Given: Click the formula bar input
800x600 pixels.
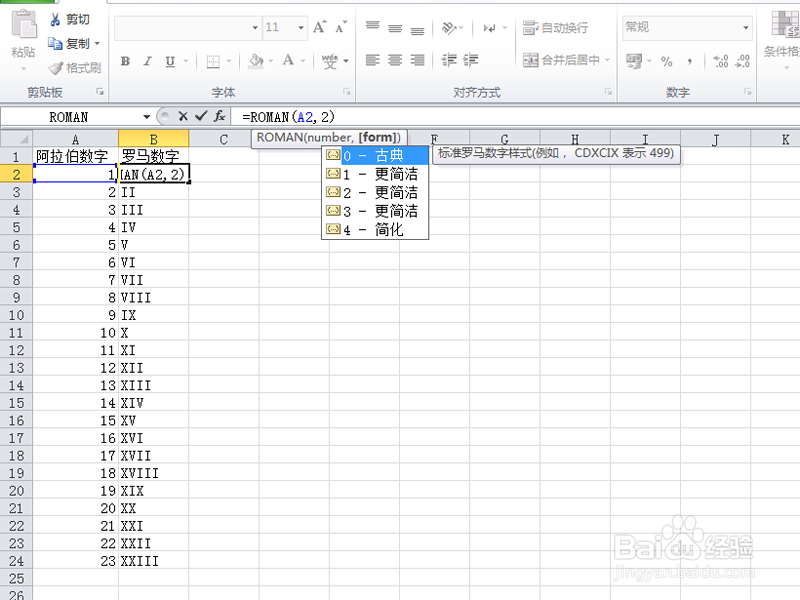Looking at the screenshot, I should (x=515, y=117).
